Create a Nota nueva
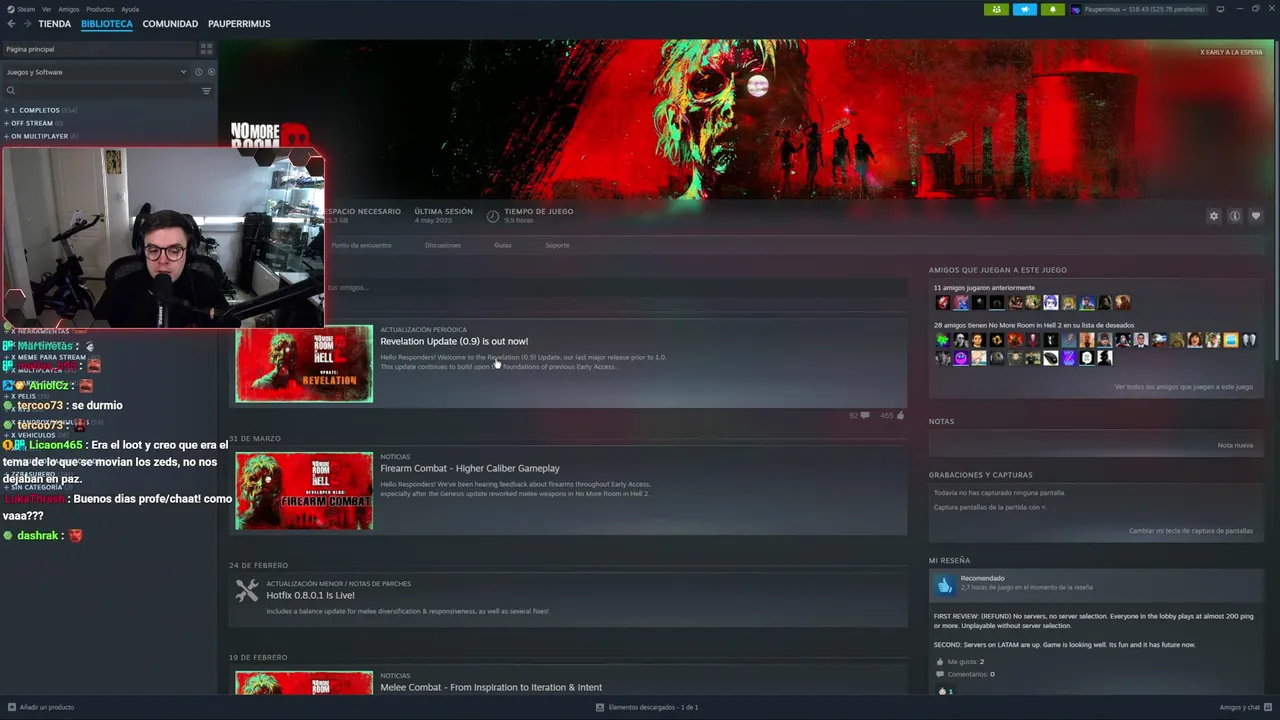Screen dimensions: 1280x720 click(x=1235, y=445)
